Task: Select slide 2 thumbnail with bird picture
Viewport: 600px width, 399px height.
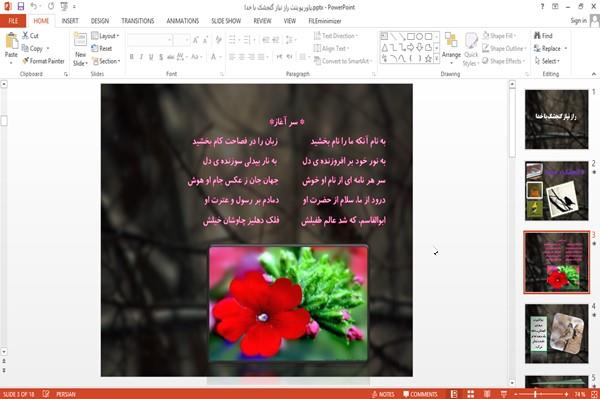Action: click(x=556, y=191)
